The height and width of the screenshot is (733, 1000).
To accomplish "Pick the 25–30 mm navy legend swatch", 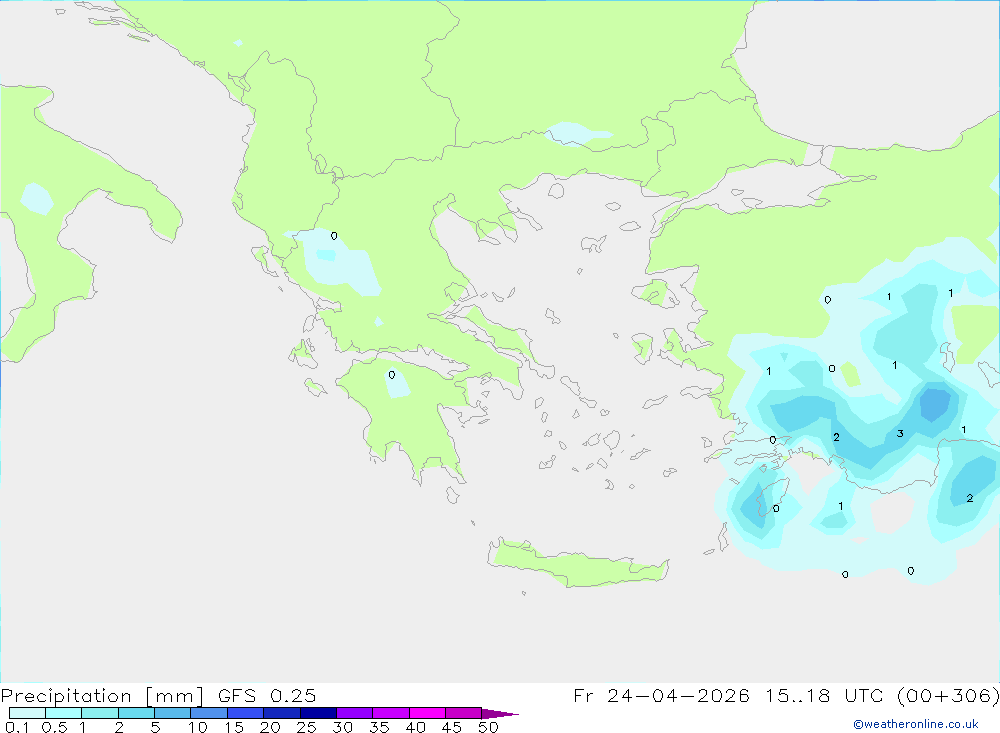I will (318, 713).
